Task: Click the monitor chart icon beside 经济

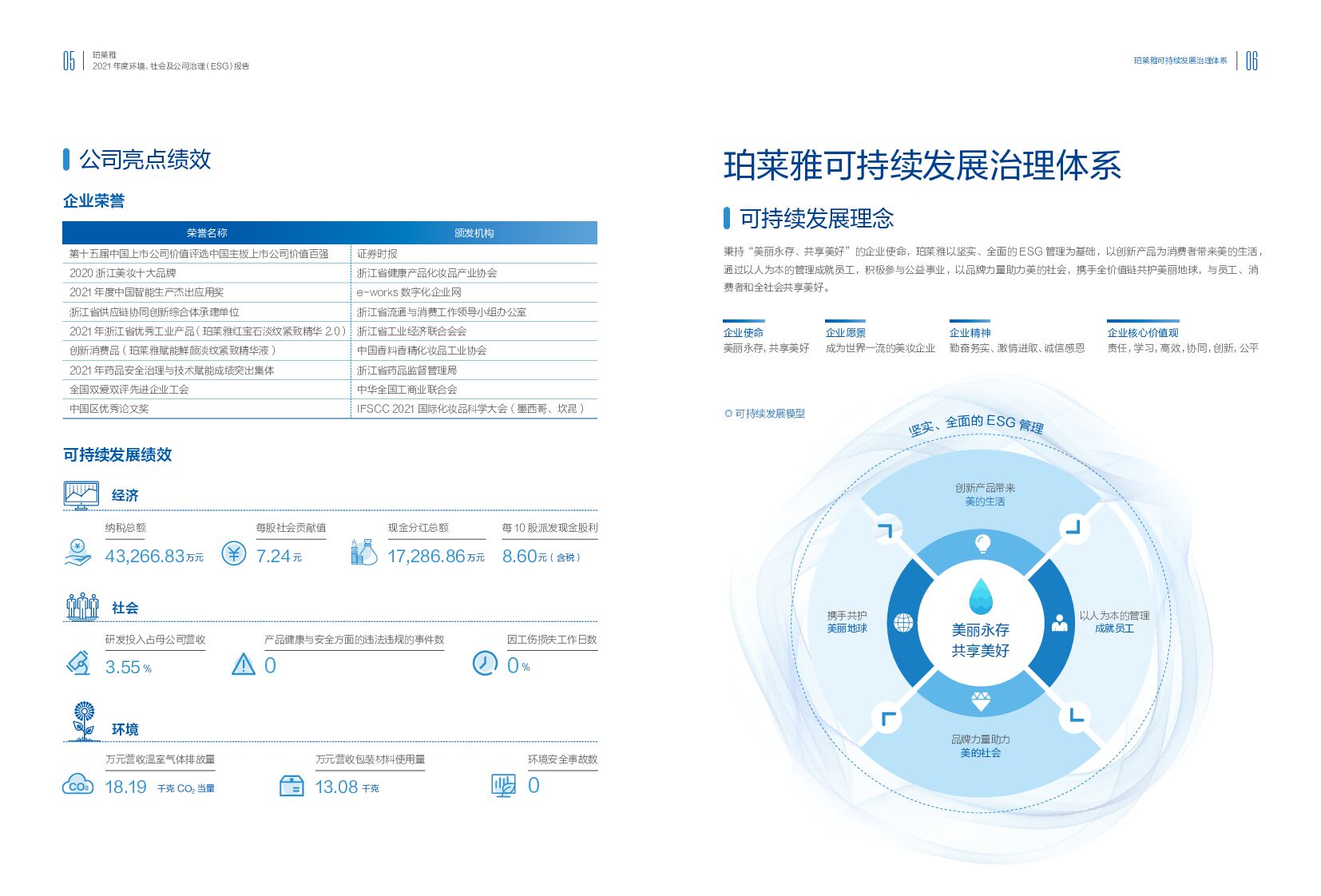Action: tap(81, 495)
